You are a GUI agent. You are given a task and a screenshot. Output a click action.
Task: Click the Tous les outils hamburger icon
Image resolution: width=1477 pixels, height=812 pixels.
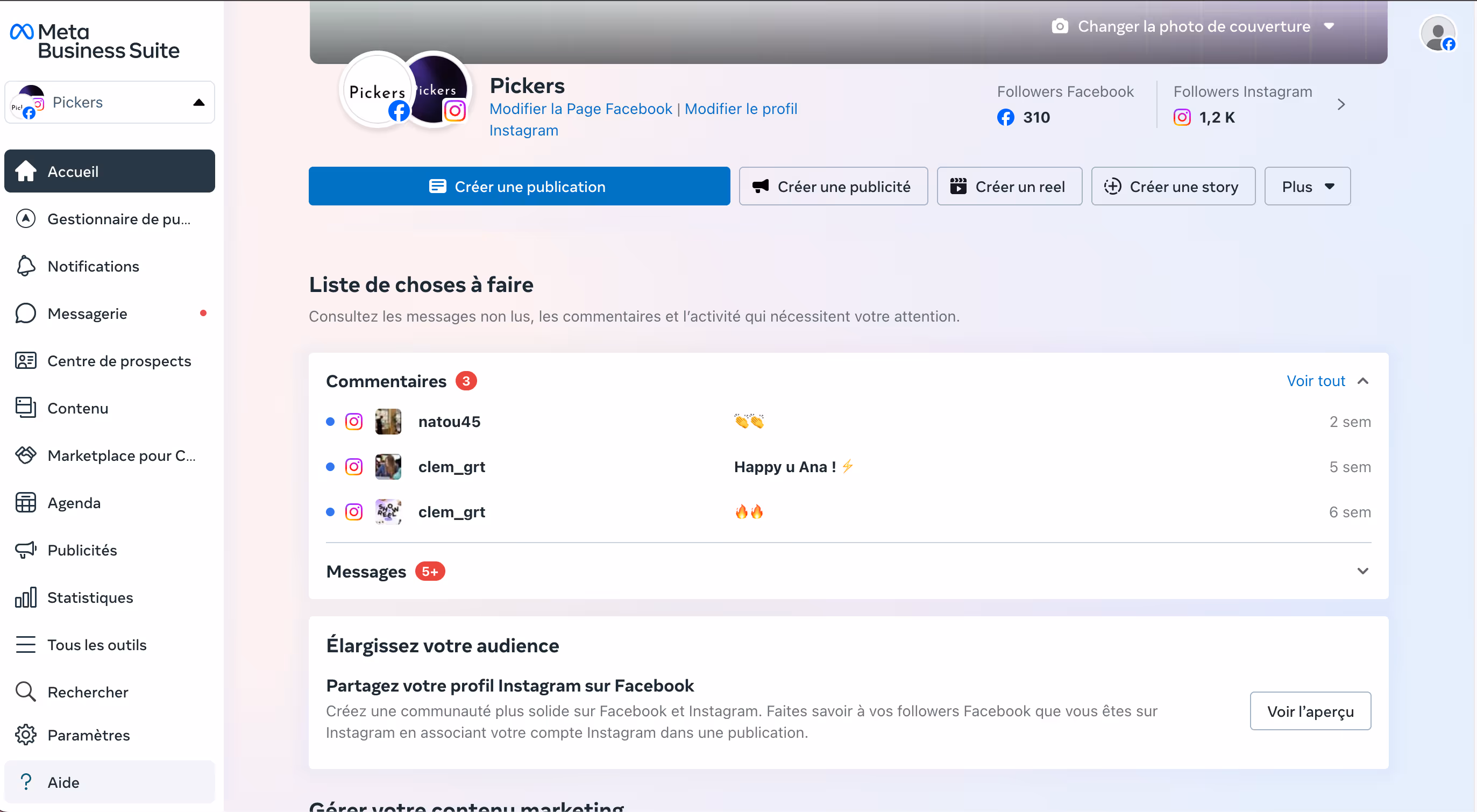(x=26, y=645)
